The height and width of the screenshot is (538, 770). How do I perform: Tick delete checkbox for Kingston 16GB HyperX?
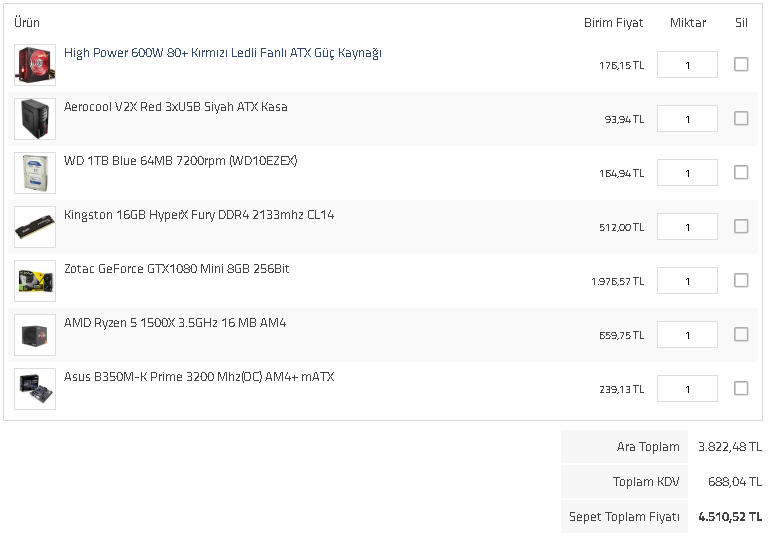click(x=741, y=226)
